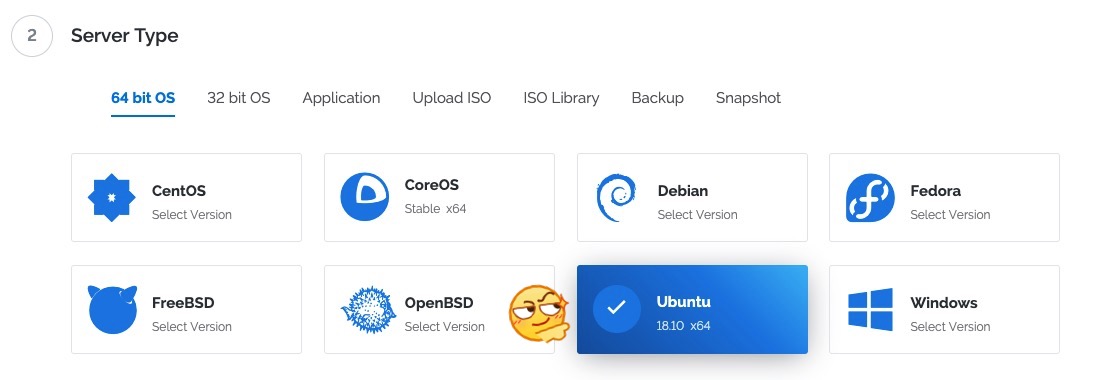Click the Debian swirl logo

pyautogui.click(x=617, y=198)
